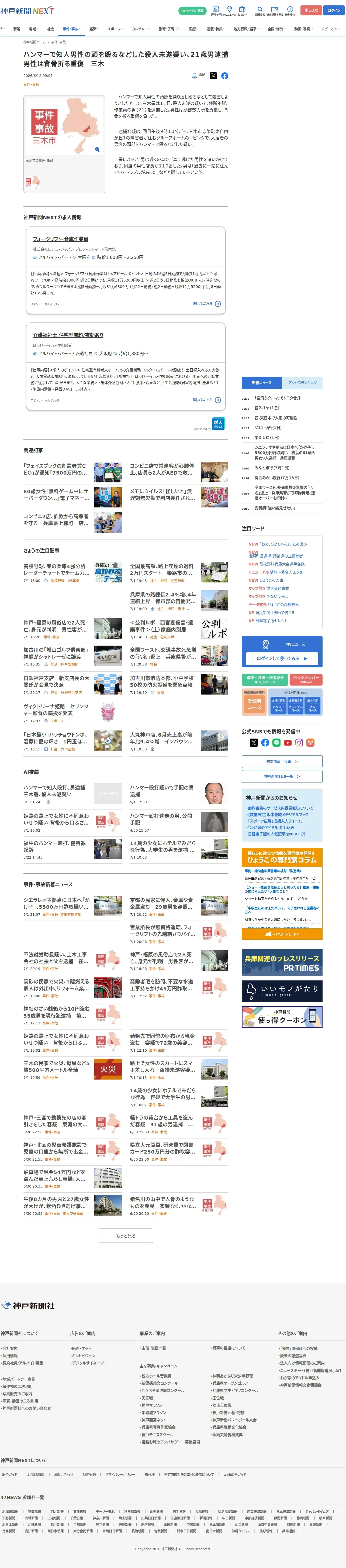The width and height of the screenshot is (346, 1568).
Task: Open the orange leaf SNS icon
Action: (x=310, y=743)
